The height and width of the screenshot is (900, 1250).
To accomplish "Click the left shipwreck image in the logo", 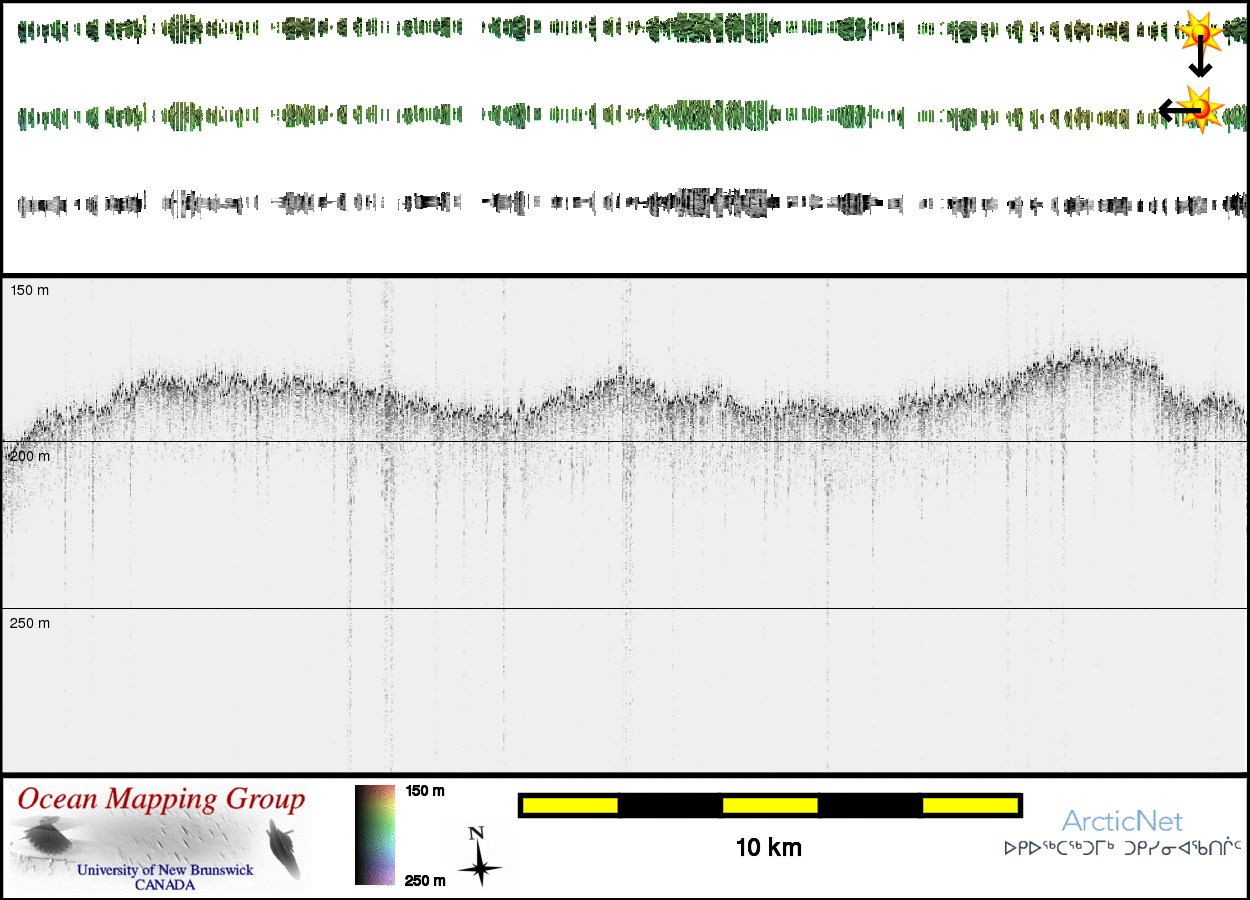I will [43, 837].
